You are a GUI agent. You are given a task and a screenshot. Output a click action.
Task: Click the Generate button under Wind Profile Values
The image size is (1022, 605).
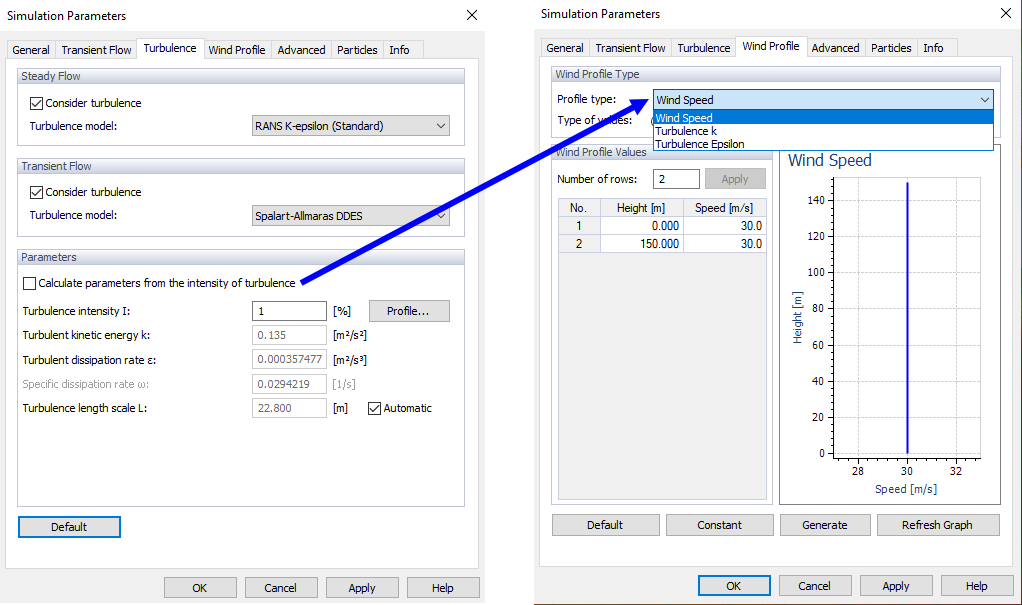coord(825,524)
